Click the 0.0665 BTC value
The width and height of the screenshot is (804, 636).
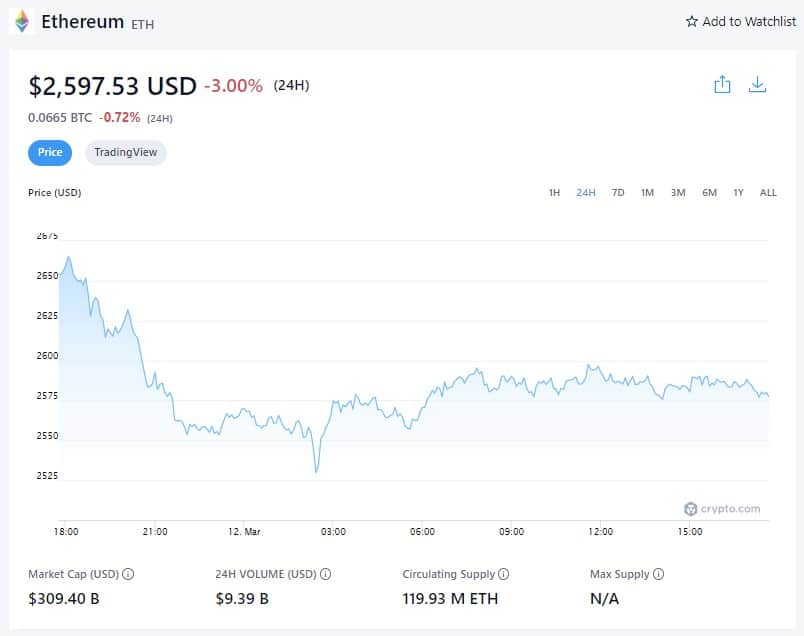point(60,118)
